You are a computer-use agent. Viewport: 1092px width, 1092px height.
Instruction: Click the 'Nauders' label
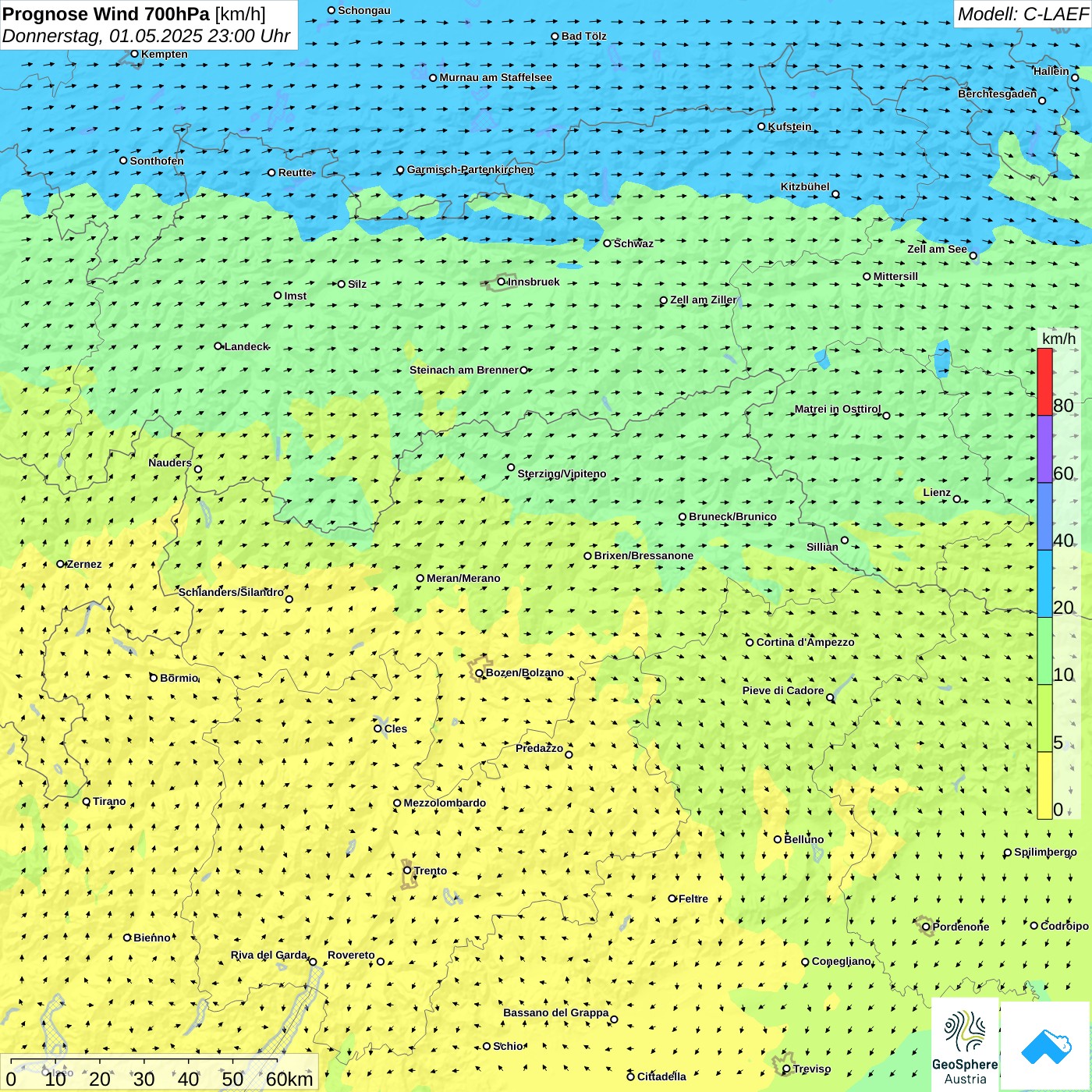(x=170, y=463)
